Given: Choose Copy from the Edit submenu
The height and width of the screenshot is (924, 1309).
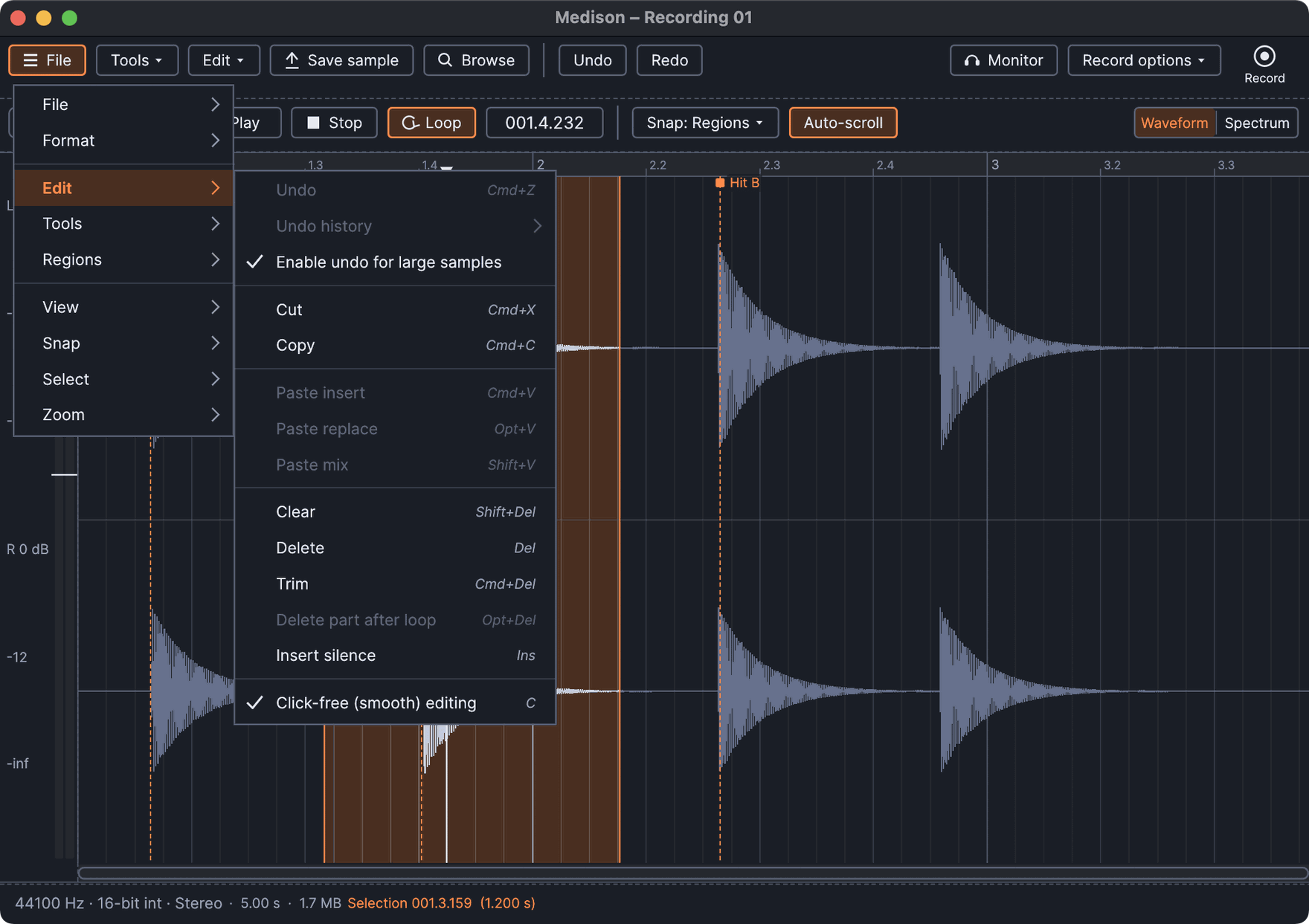Looking at the screenshot, I should click(x=395, y=346).
